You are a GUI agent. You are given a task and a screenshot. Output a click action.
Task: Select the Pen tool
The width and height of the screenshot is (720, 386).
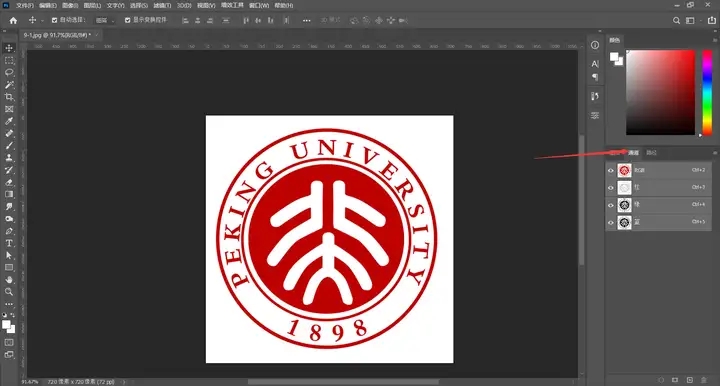pos(9,231)
